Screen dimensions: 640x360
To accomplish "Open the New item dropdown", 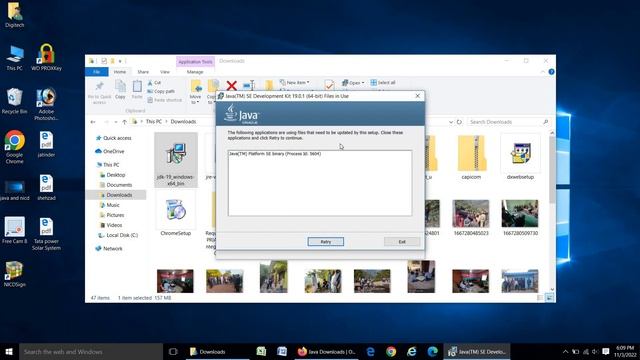I will pos(295,82).
